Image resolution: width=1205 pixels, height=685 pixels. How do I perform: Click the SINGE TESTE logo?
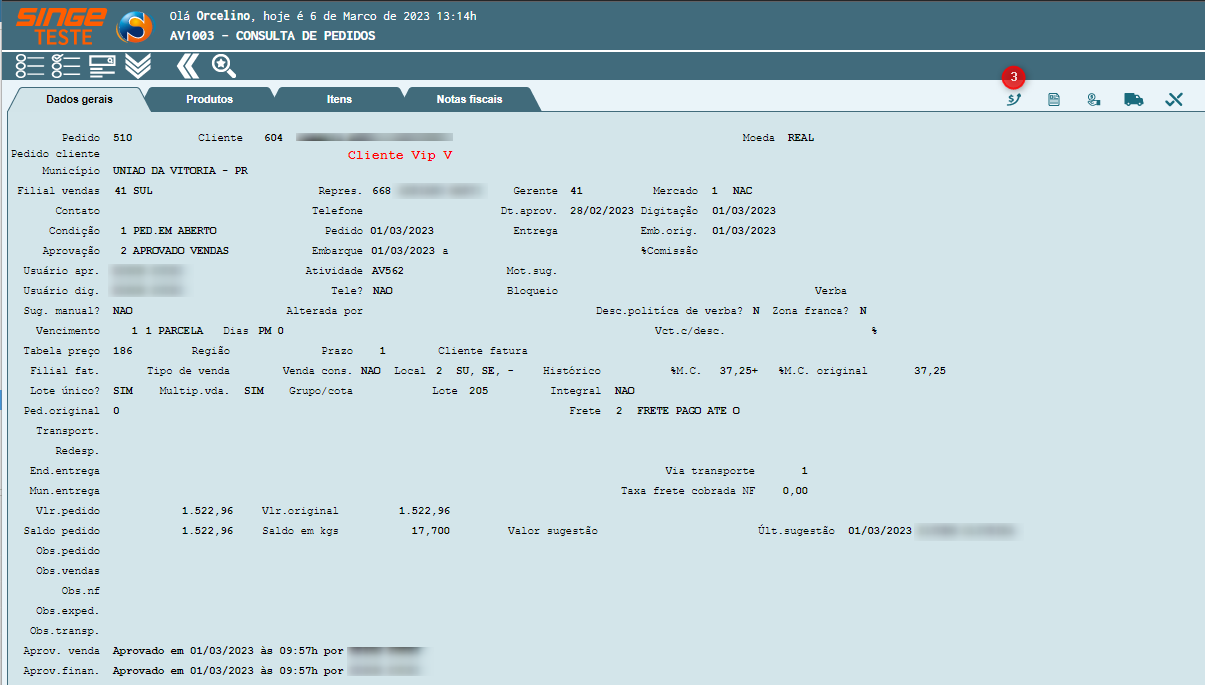pyautogui.click(x=61, y=25)
